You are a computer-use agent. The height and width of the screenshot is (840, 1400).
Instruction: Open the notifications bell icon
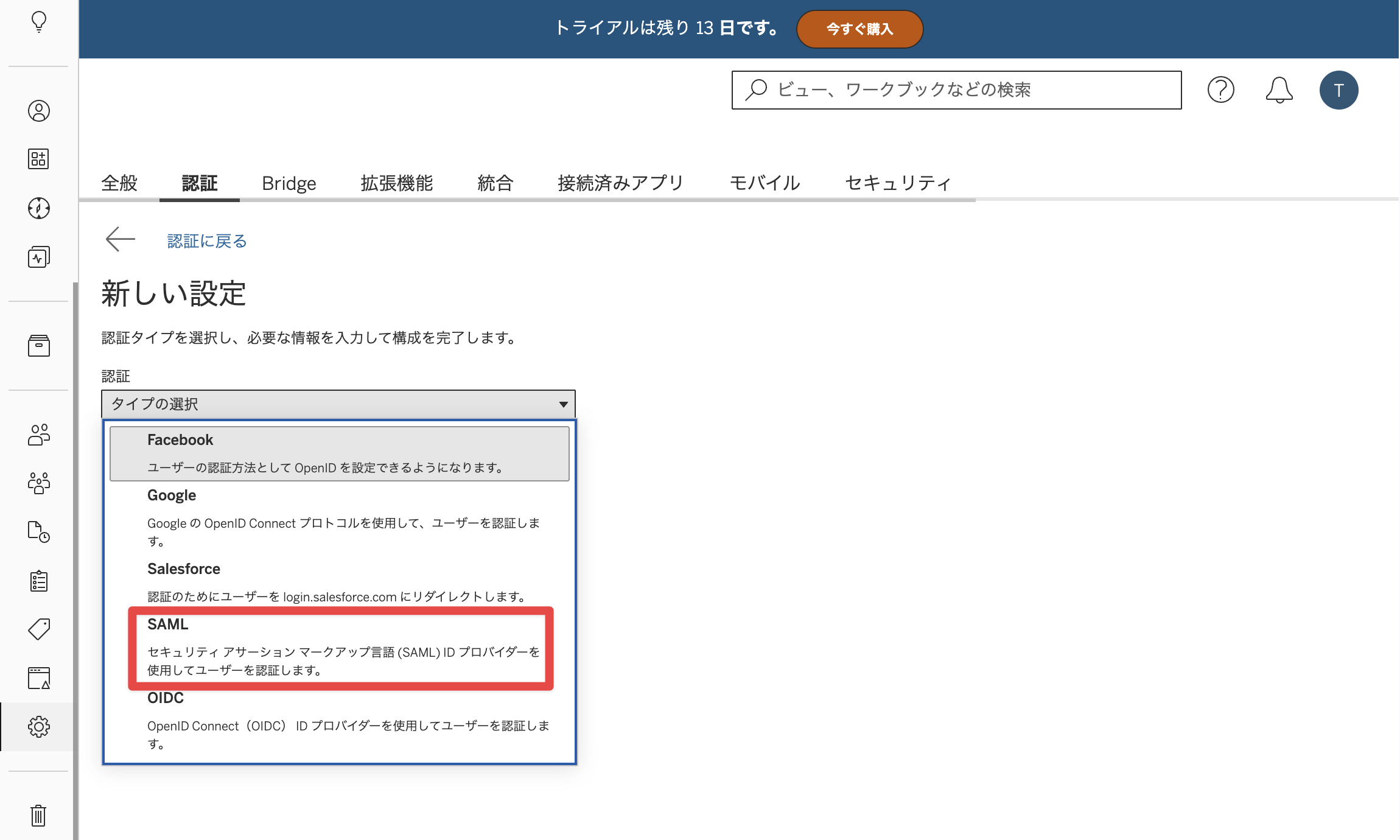click(1279, 90)
